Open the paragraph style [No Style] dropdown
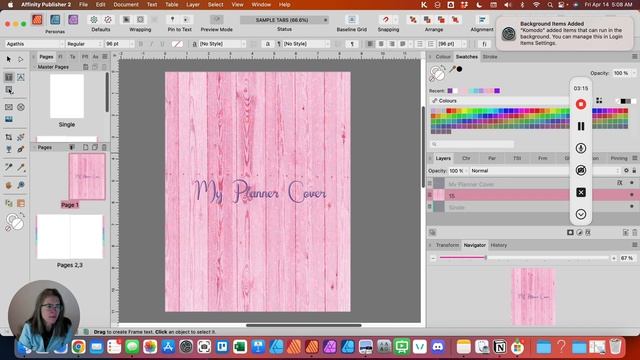The image size is (640, 360). coord(306,44)
